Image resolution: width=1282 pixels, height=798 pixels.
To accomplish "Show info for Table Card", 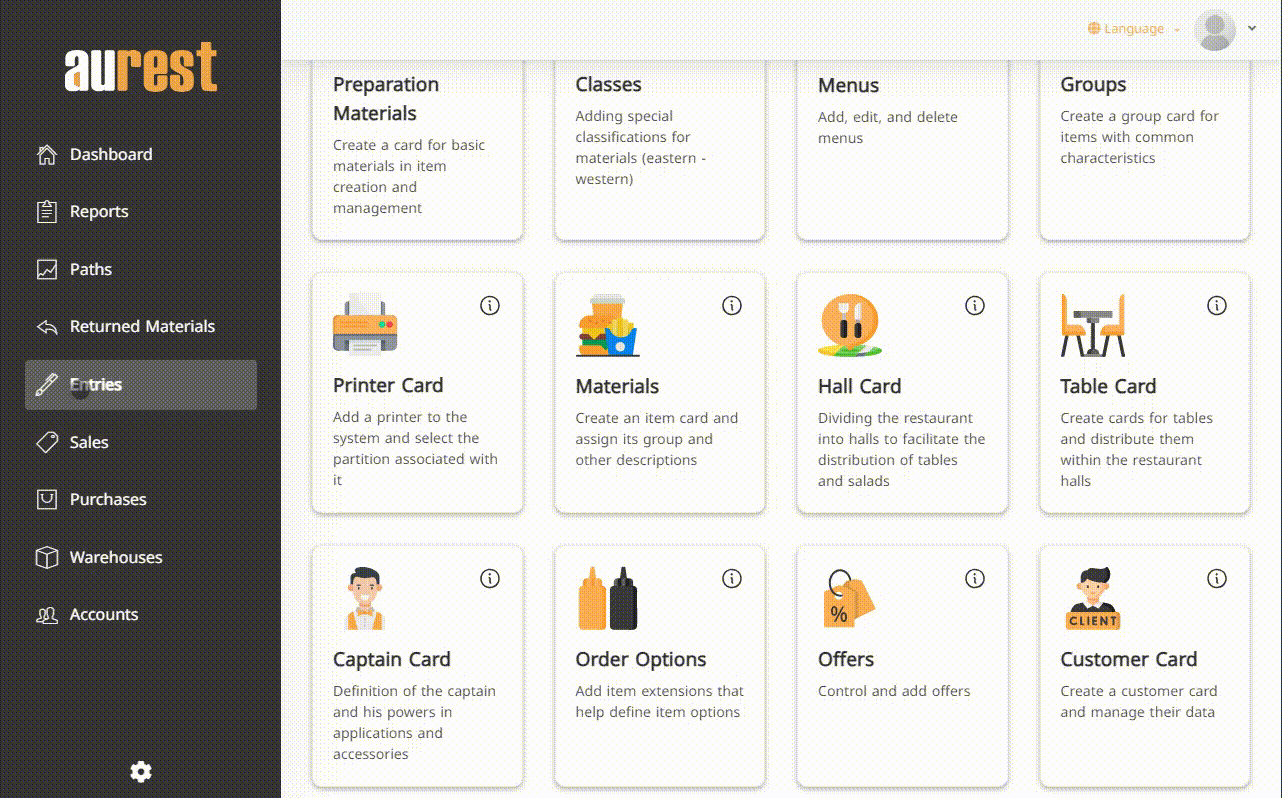I will tap(1217, 306).
